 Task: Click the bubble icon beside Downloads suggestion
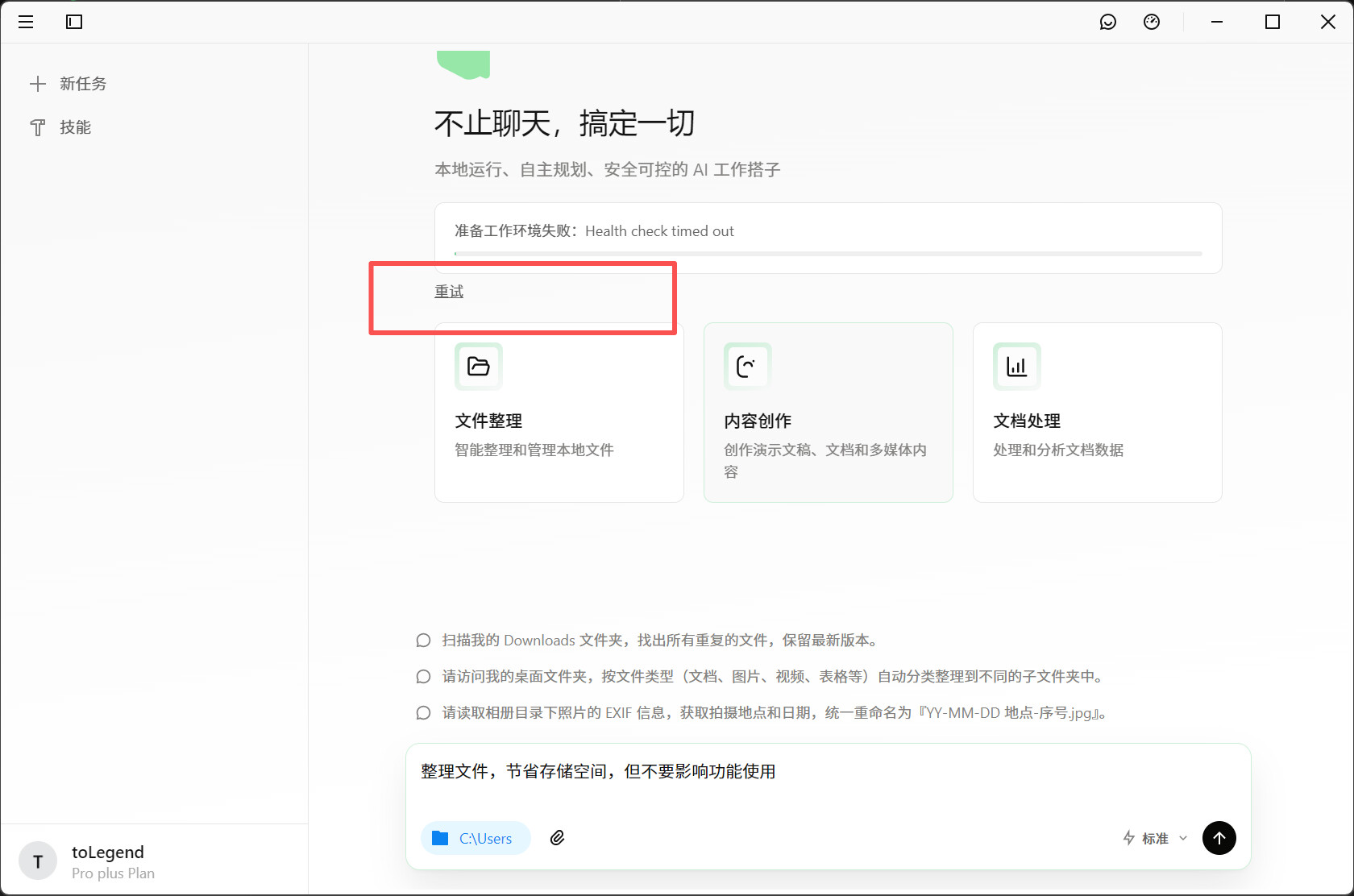click(423, 641)
